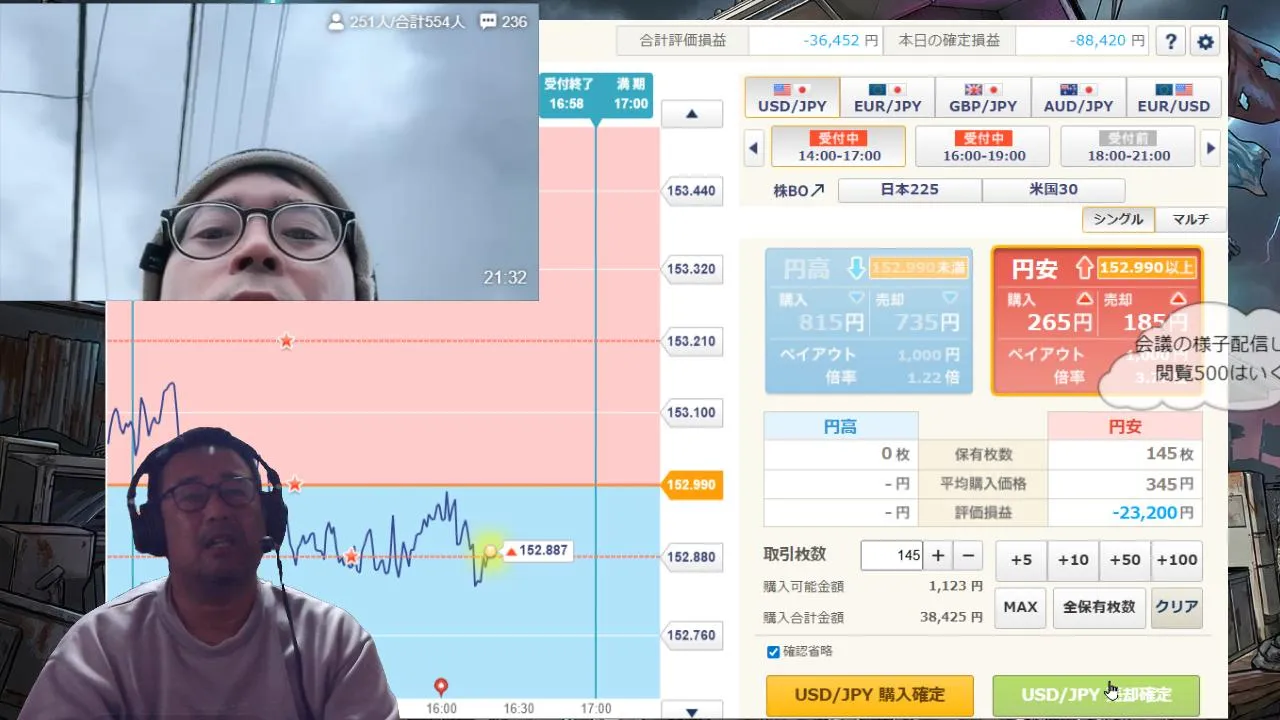Clear quantity with クリア button
Image resolution: width=1280 pixels, height=720 pixels.
pyautogui.click(x=1176, y=607)
